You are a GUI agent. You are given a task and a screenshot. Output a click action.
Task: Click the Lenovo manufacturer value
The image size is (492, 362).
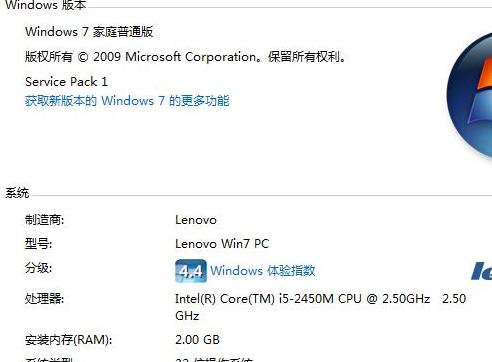(x=196, y=220)
